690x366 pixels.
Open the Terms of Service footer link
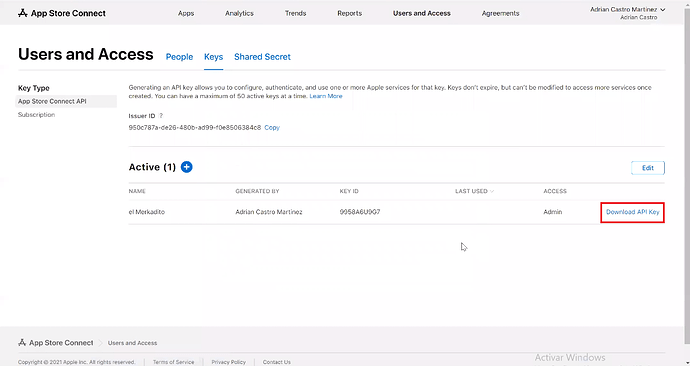tap(173, 362)
